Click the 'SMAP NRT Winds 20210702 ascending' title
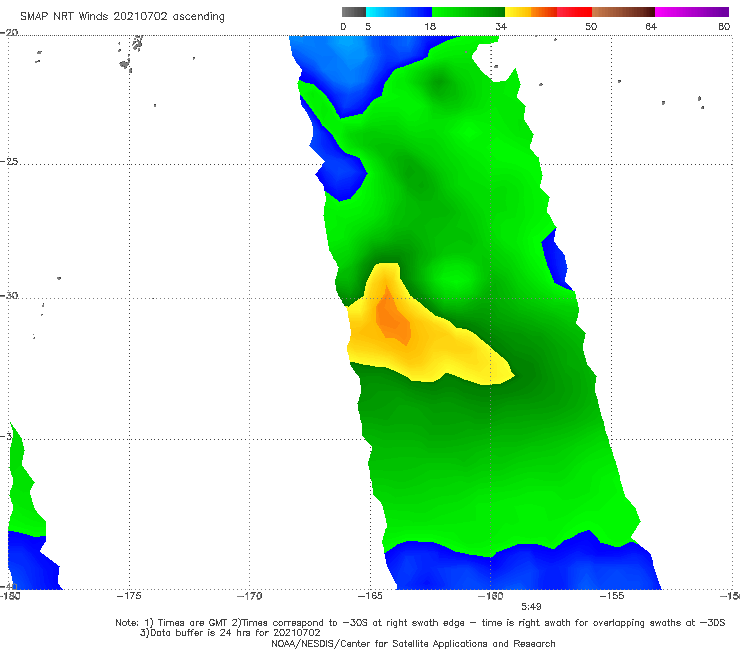Viewport: 740px width, 650px height. click(122, 17)
